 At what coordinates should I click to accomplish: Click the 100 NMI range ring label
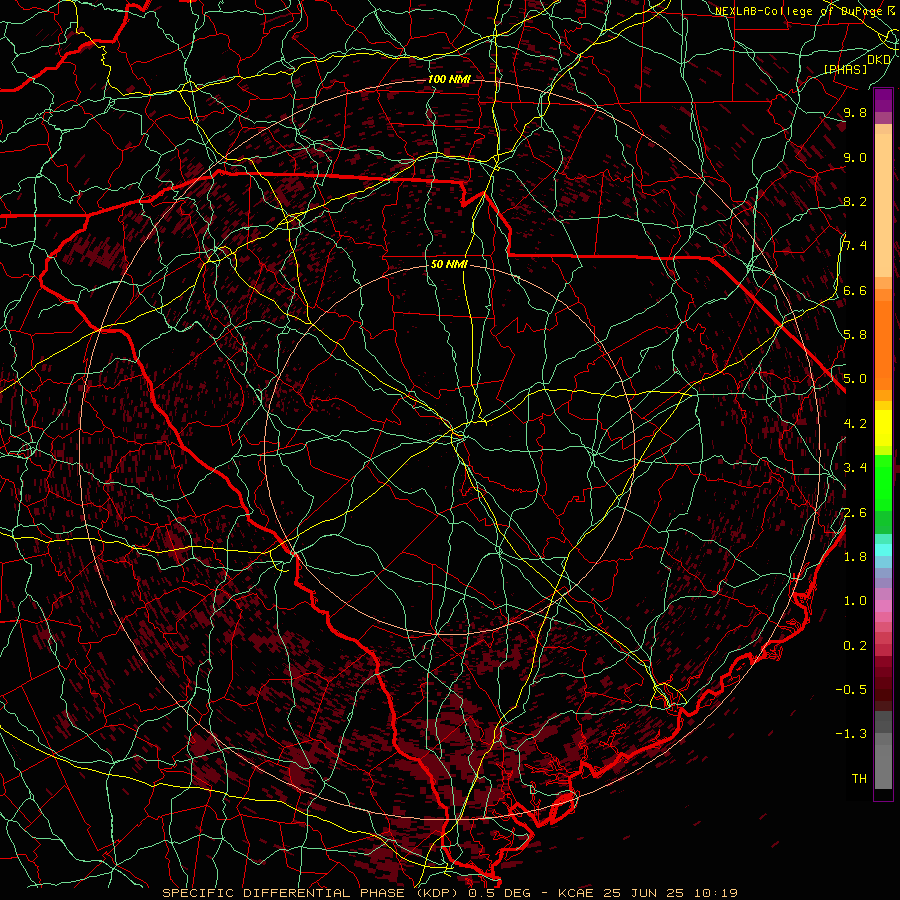click(449, 79)
